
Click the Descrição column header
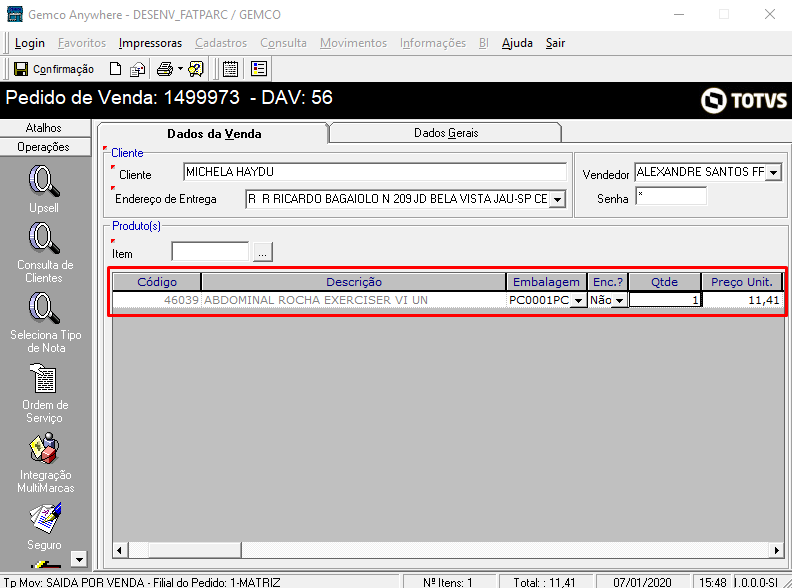click(x=354, y=282)
